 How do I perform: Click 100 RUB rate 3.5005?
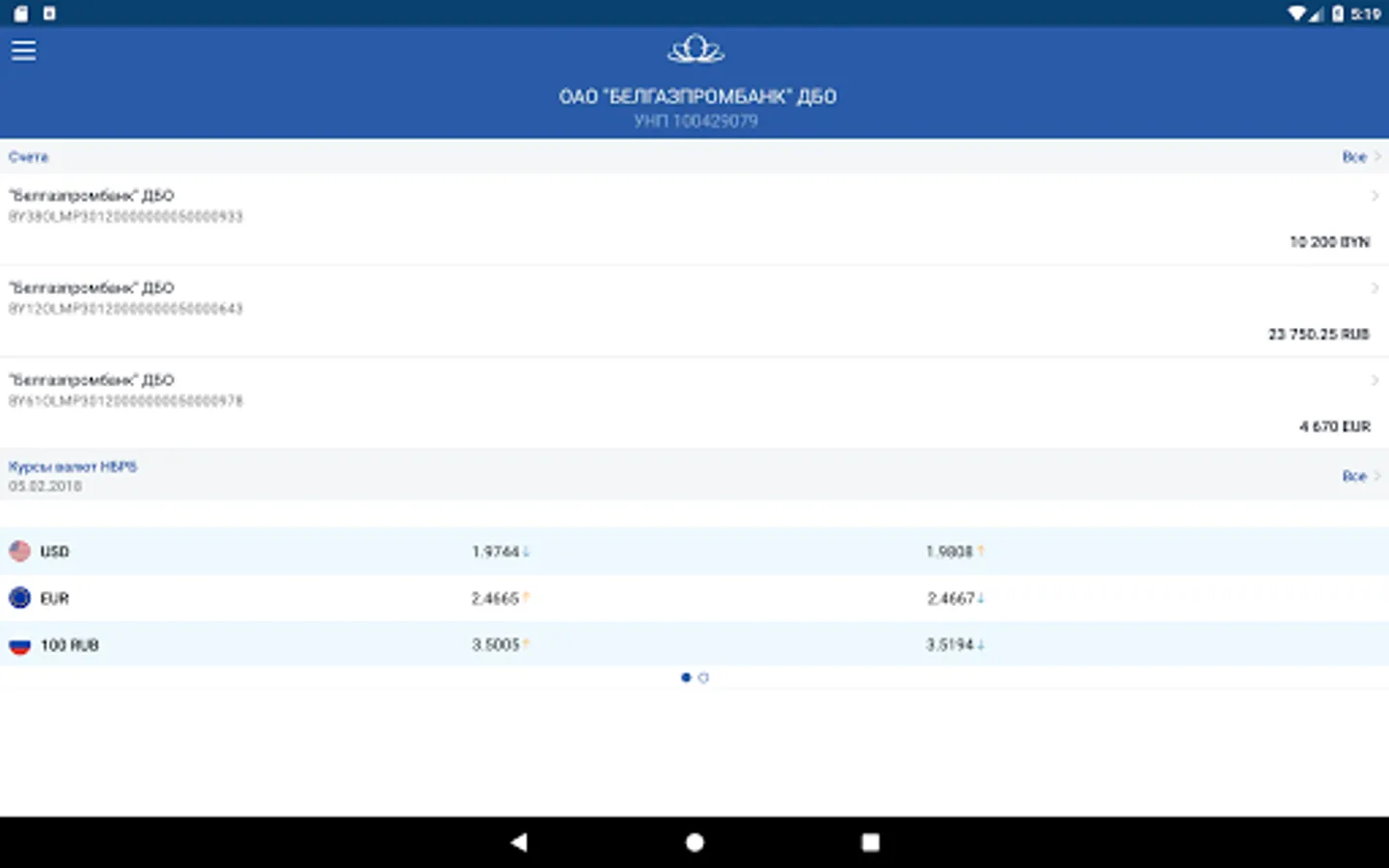pyautogui.click(x=495, y=645)
